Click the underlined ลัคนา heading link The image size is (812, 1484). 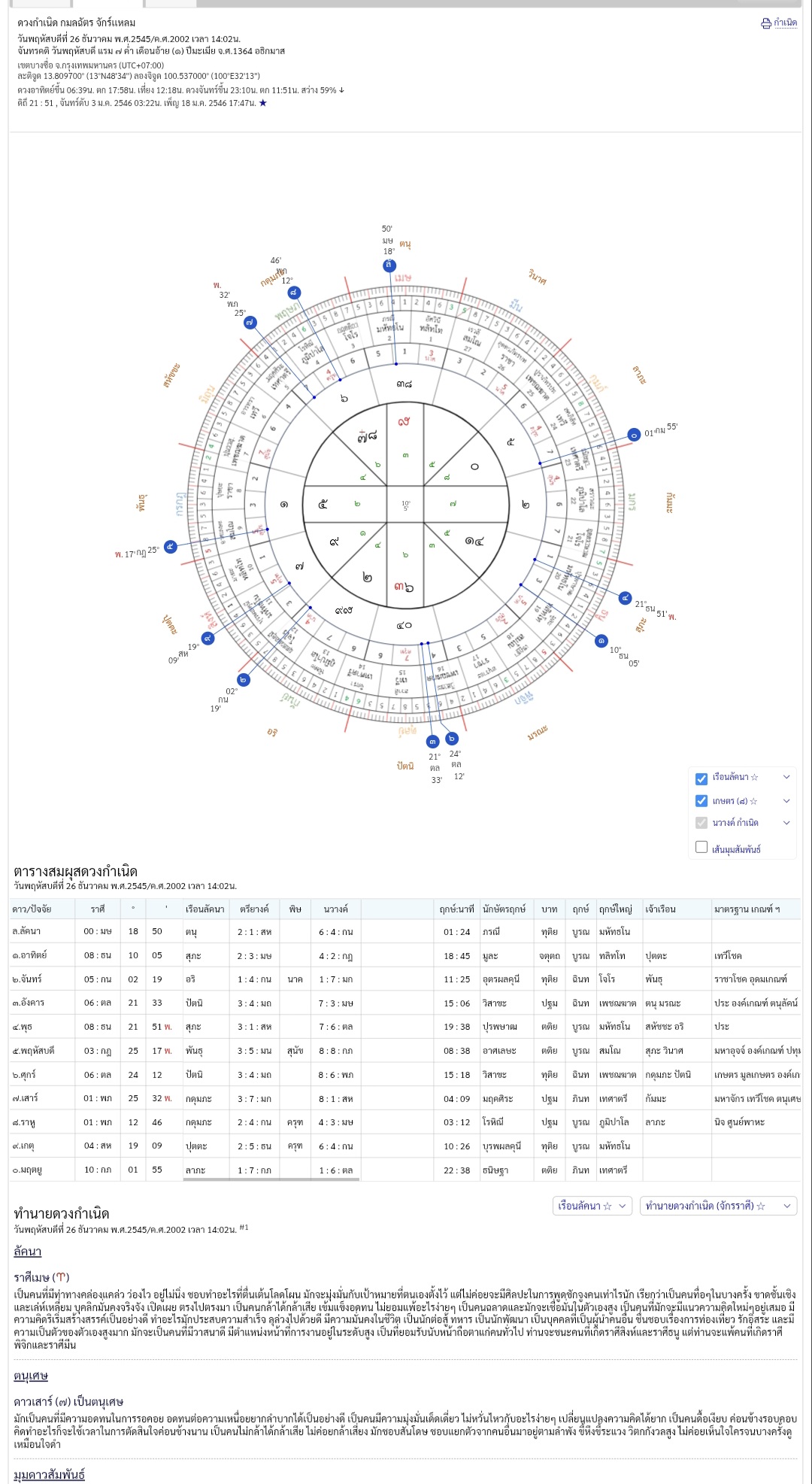(28, 1252)
